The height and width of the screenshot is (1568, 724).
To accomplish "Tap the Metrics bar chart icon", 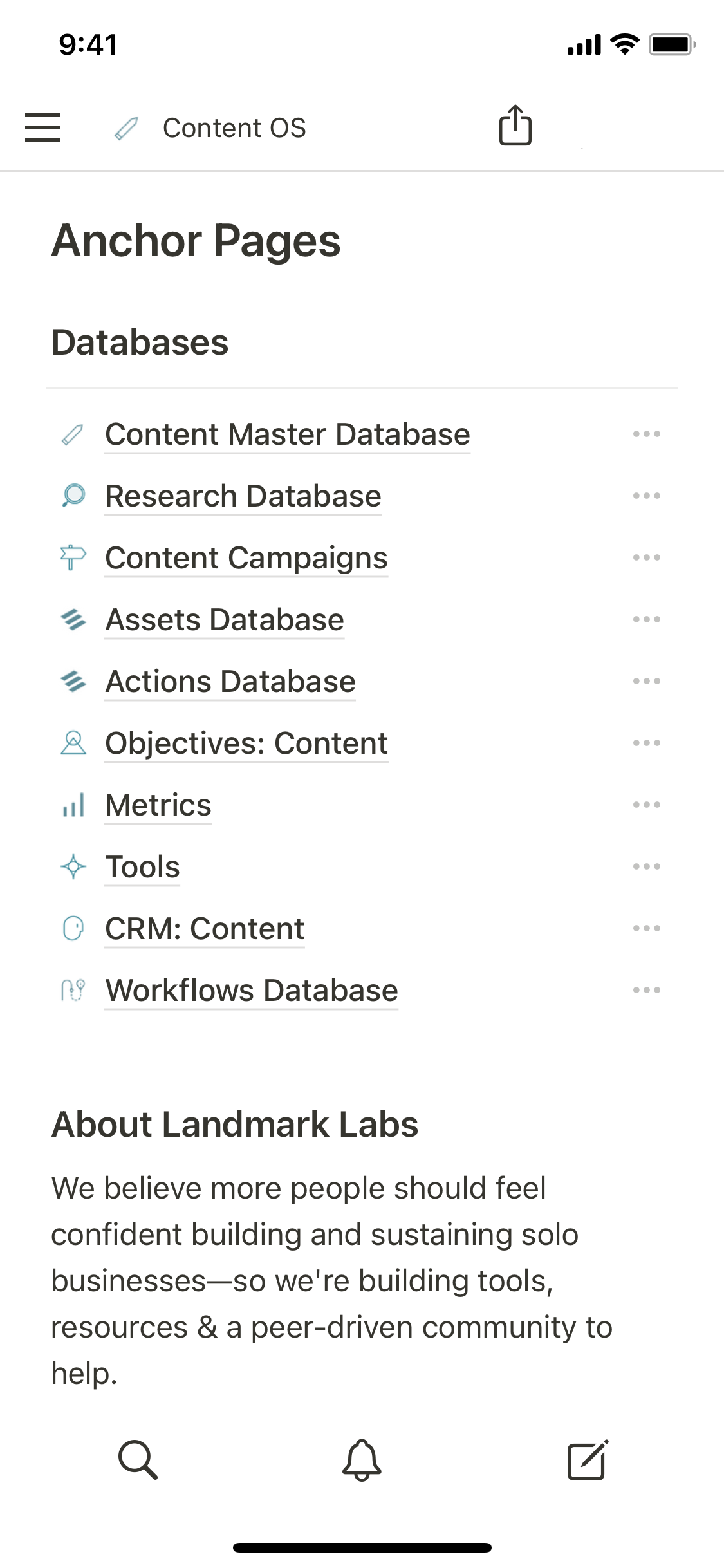I will [x=73, y=805].
